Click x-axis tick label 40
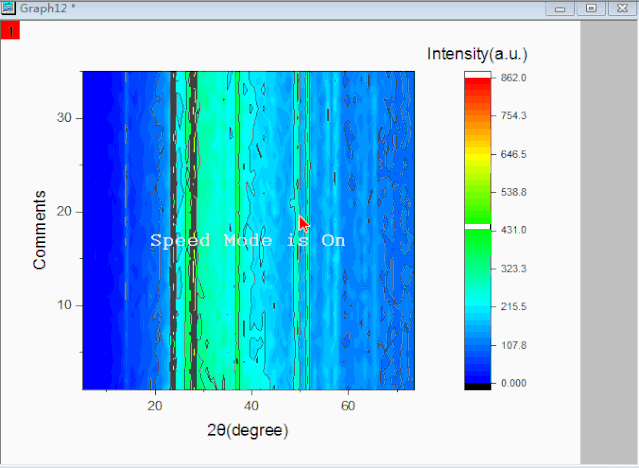Screen dimensions: 639x468 click(252, 405)
